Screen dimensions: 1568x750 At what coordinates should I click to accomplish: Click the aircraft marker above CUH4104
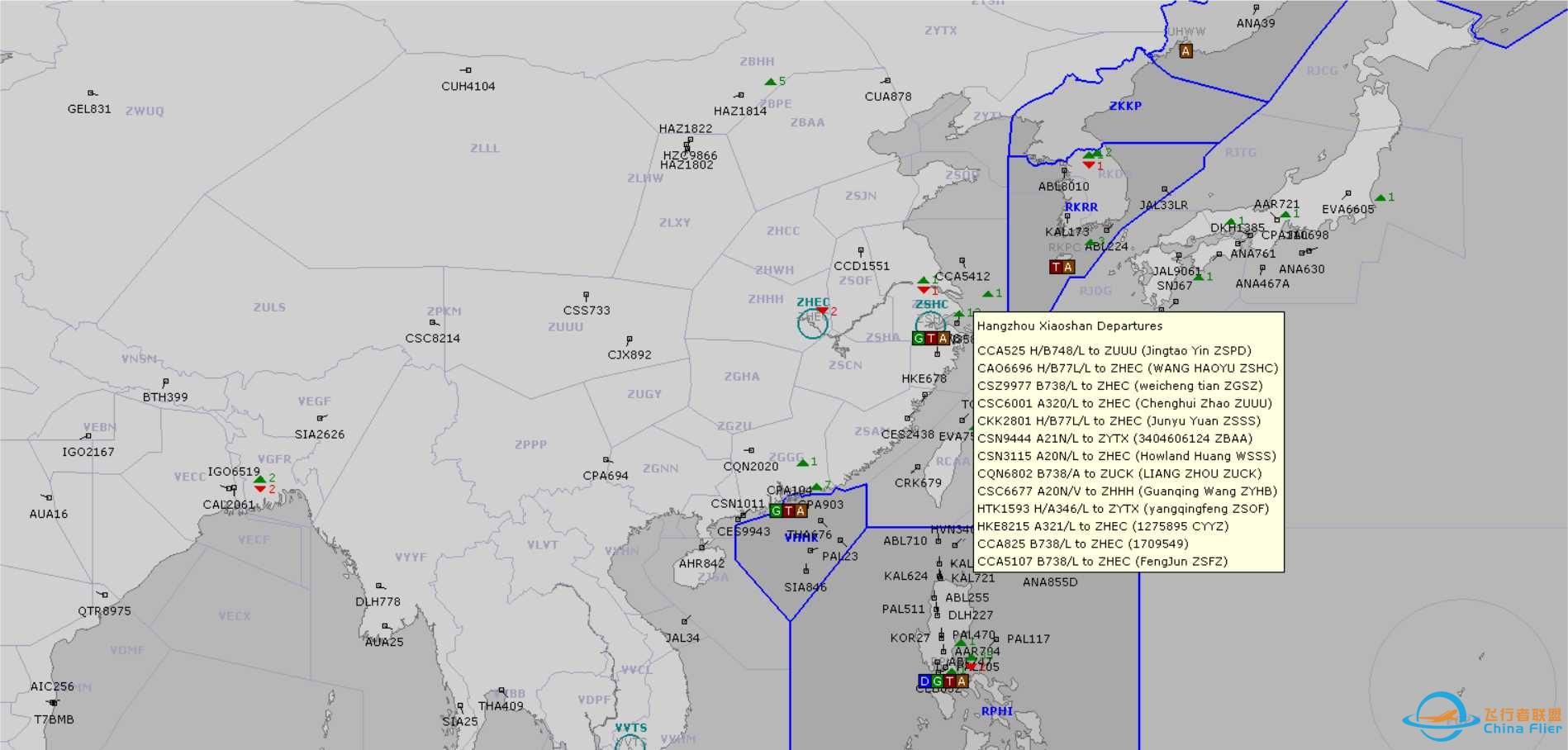pyautogui.click(x=466, y=70)
